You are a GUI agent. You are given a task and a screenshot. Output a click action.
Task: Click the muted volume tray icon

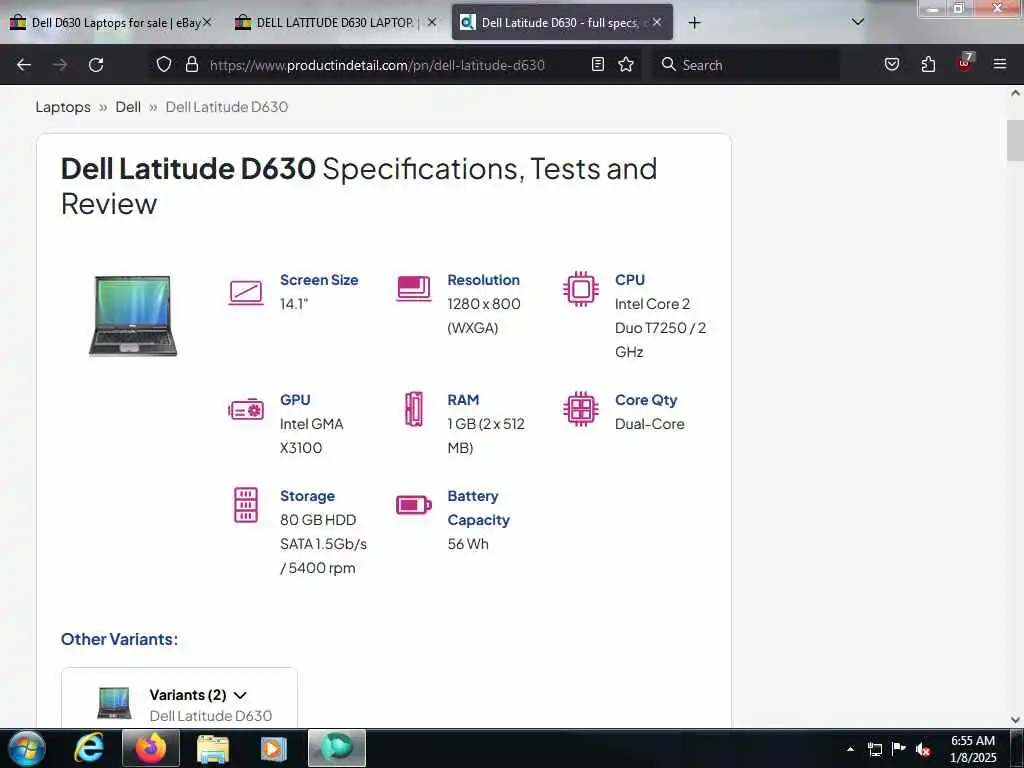point(923,749)
